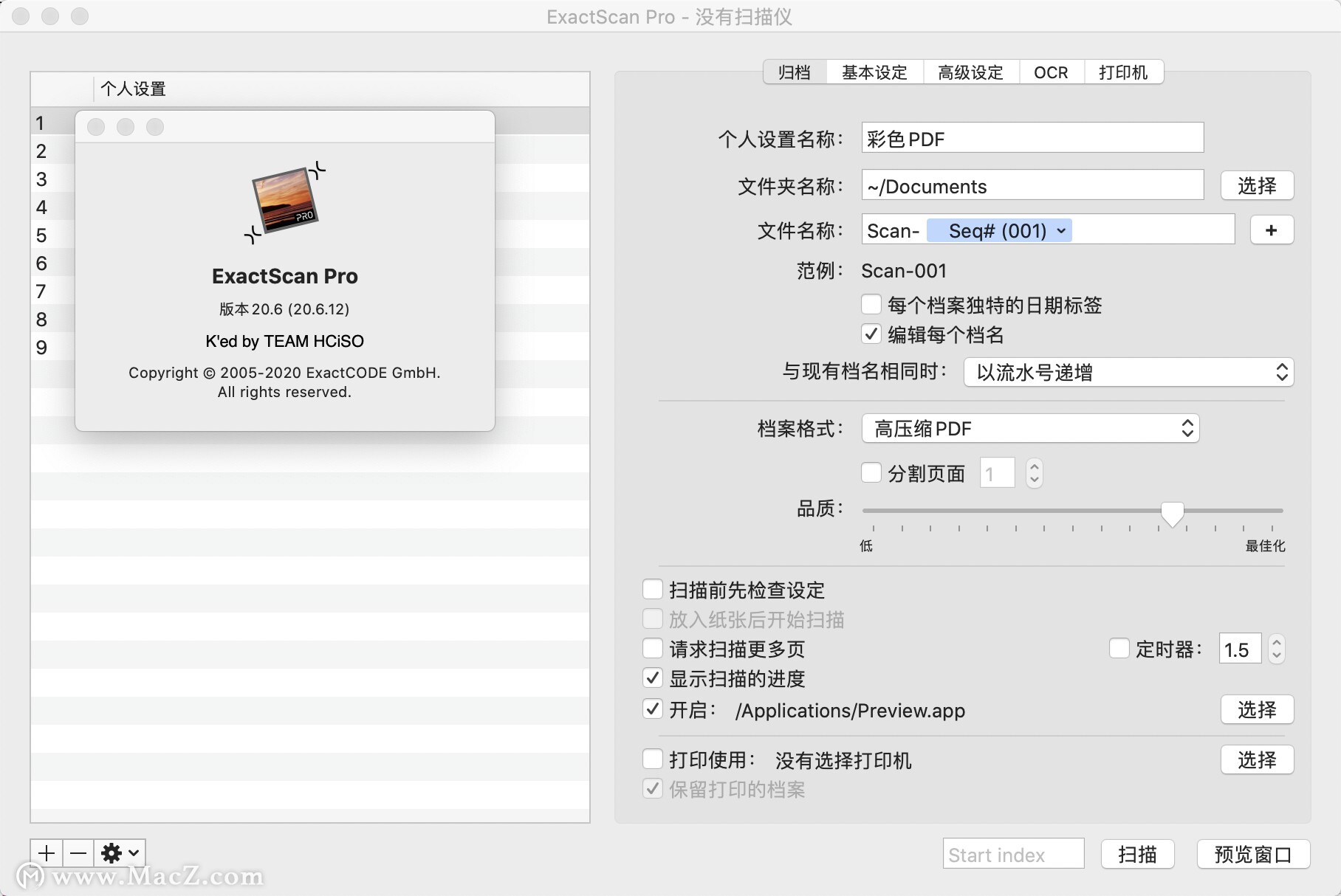Close the About ExactScan Pro dialog
The width and height of the screenshot is (1341, 896).
click(96, 127)
